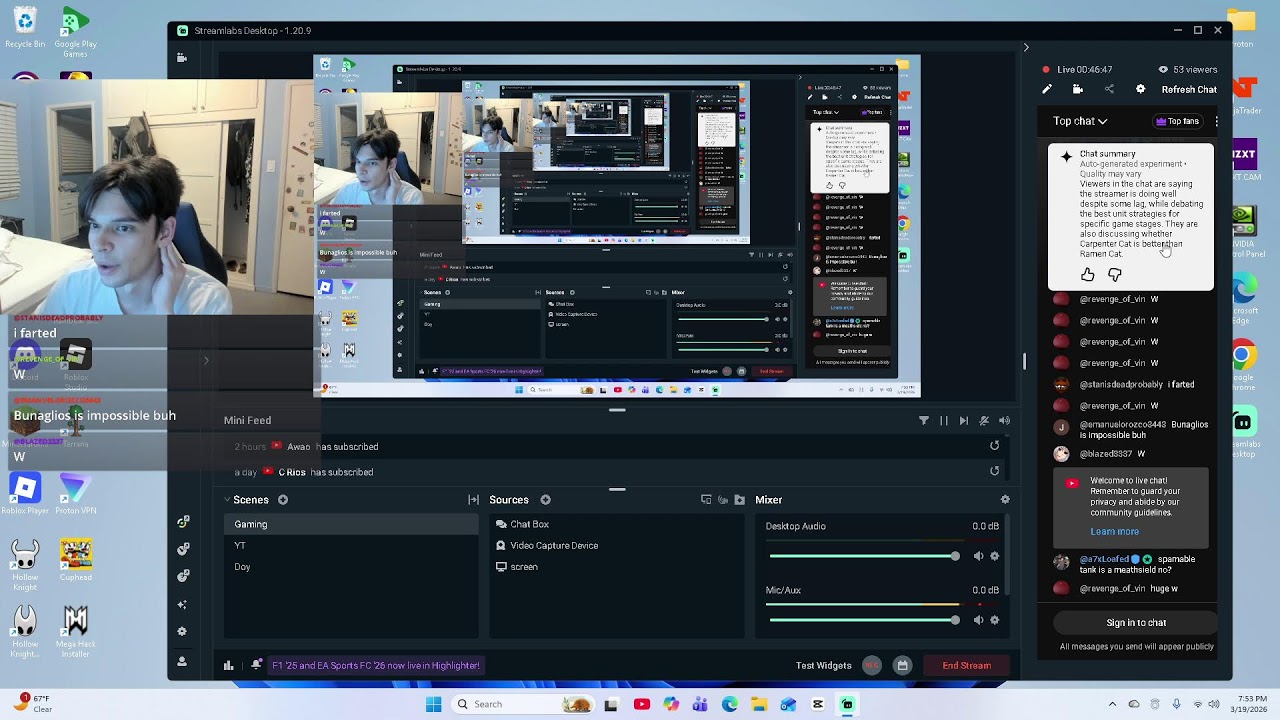Click the Test Widgets button
Screen dimensions: 1280x720
click(823, 665)
